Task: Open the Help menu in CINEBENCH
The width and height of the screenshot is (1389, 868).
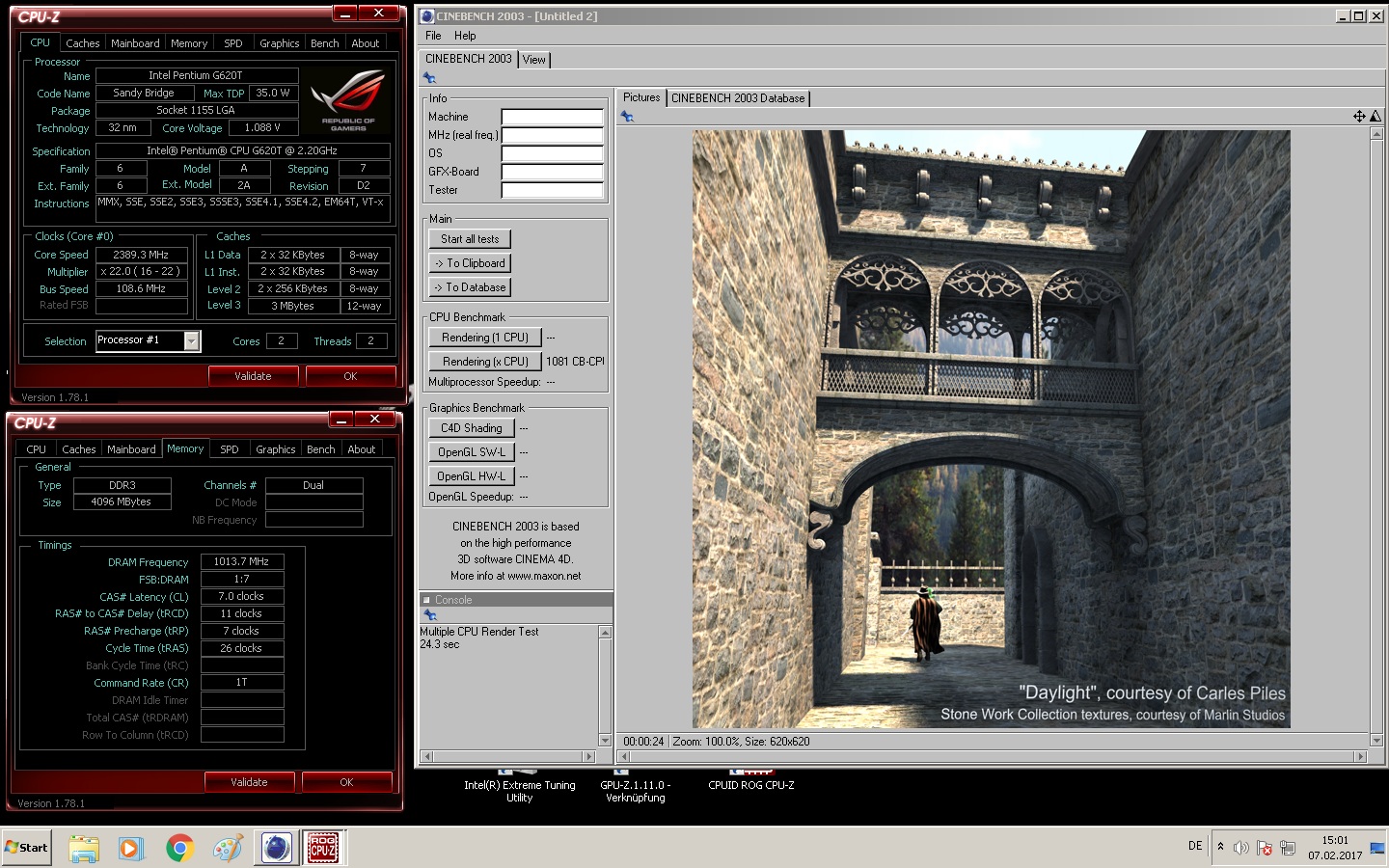Action: (465, 36)
